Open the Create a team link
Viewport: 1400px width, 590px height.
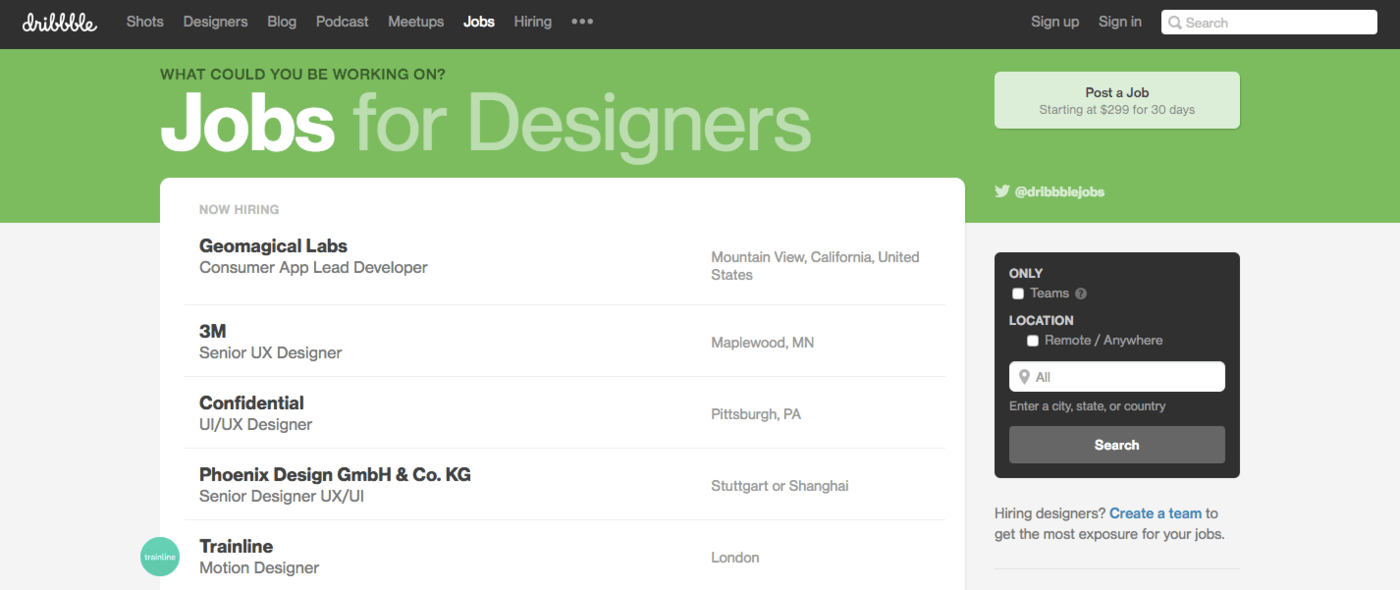coord(1155,513)
